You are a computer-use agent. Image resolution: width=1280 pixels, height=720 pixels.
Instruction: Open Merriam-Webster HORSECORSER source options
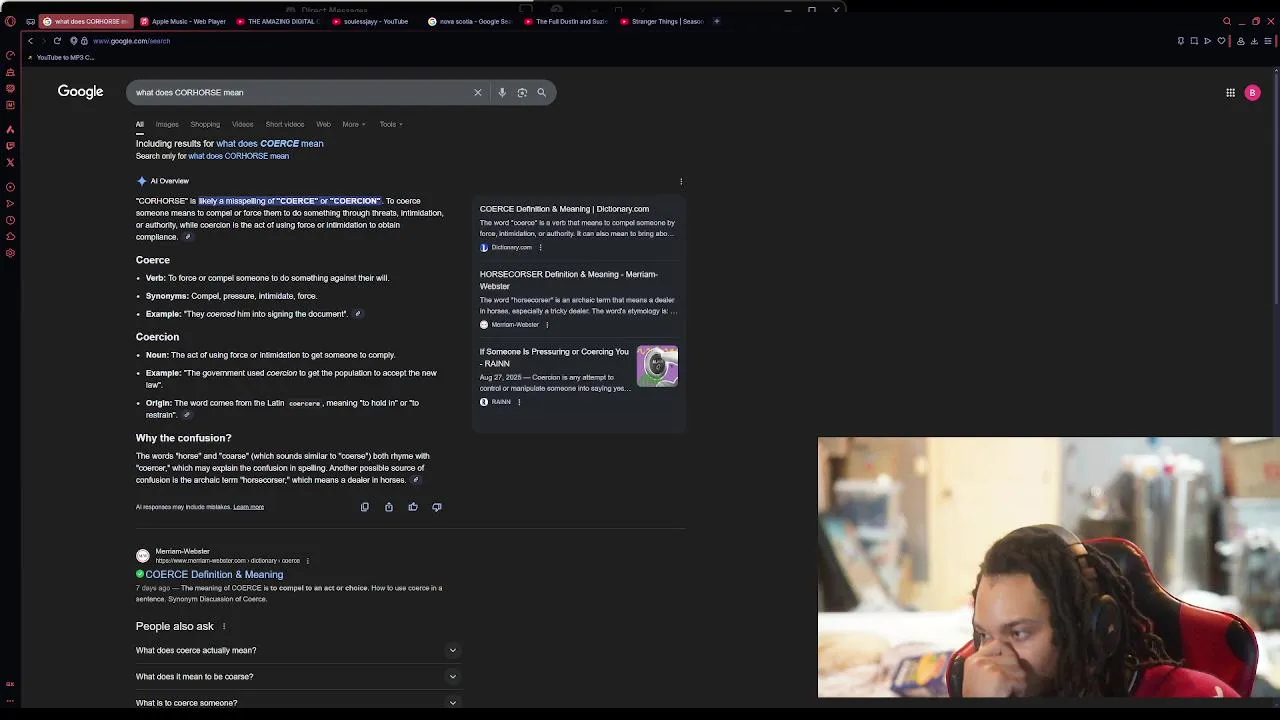click(x=546, y=325)
